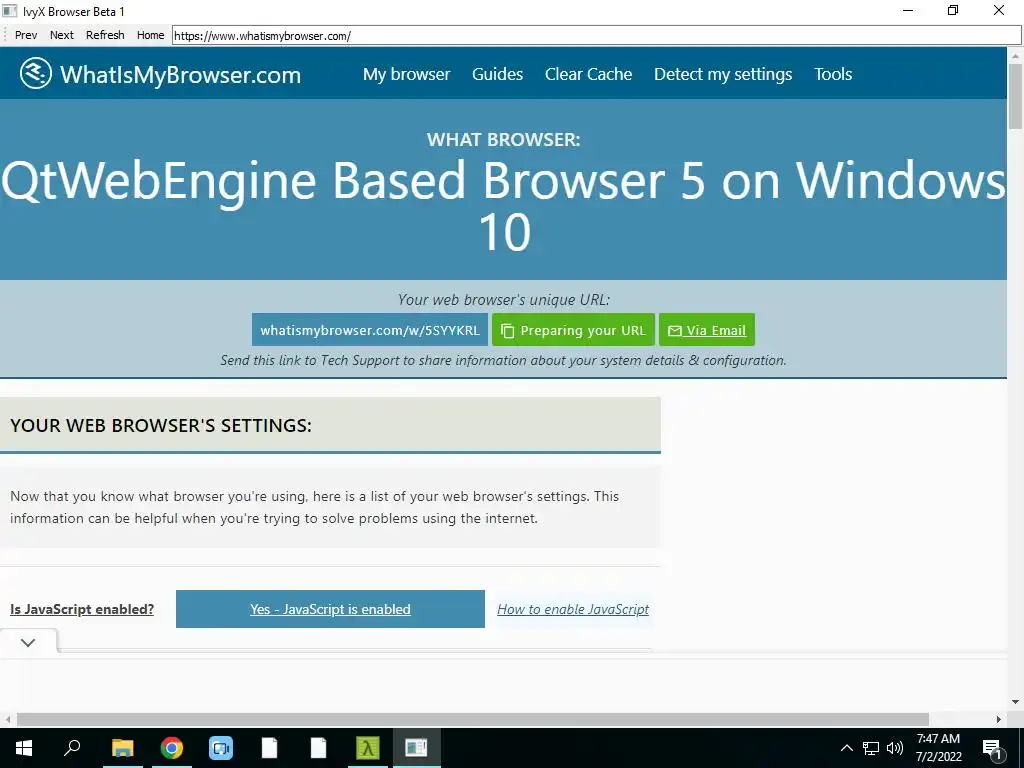The height and width of the screenshot is (768, 1024).
Task: Open Detect my settings menu
Action: [x=723, y=74]
